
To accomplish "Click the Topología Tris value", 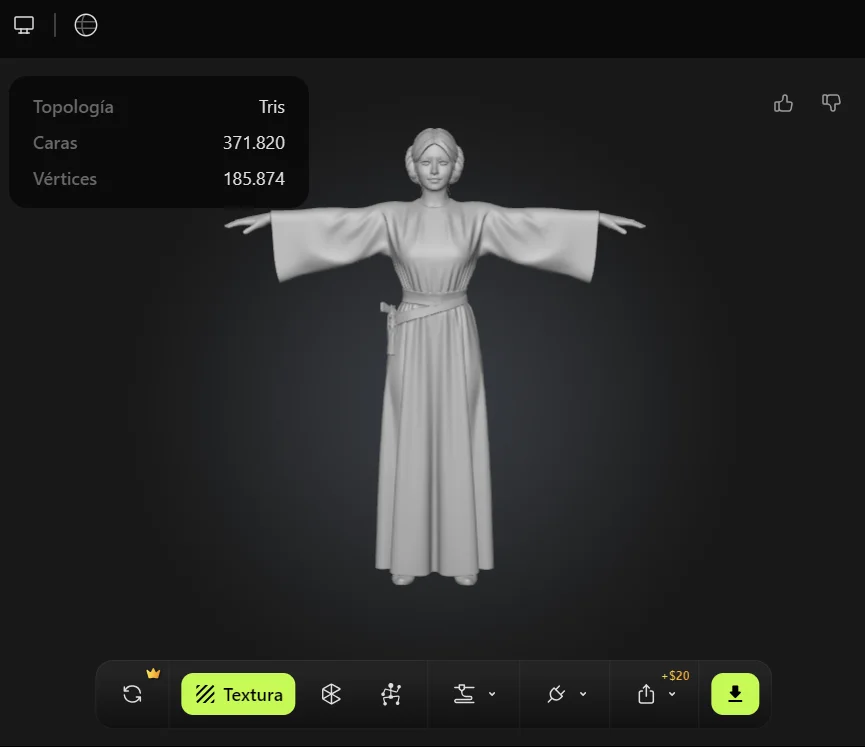I will click(x=271, y=107).
